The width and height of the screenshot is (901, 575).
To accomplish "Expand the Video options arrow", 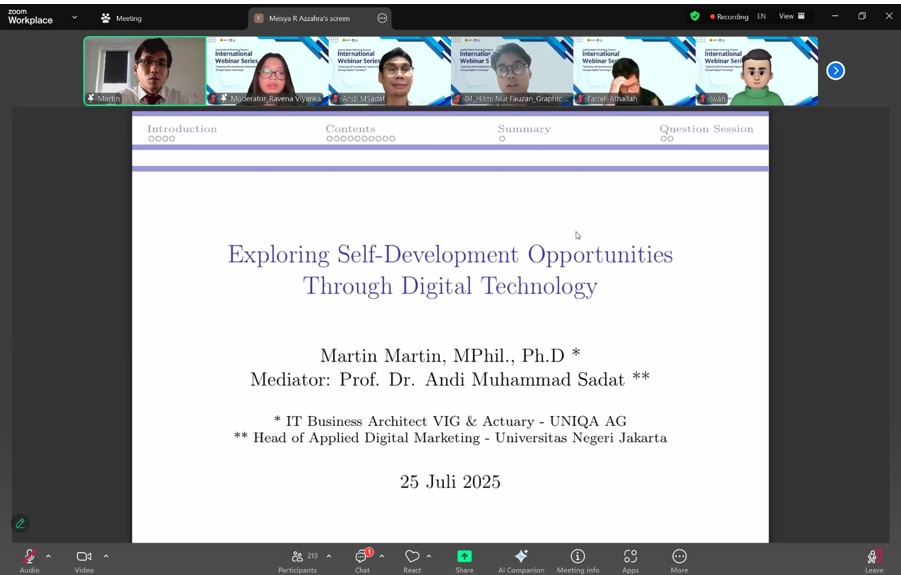I will 105,556.
